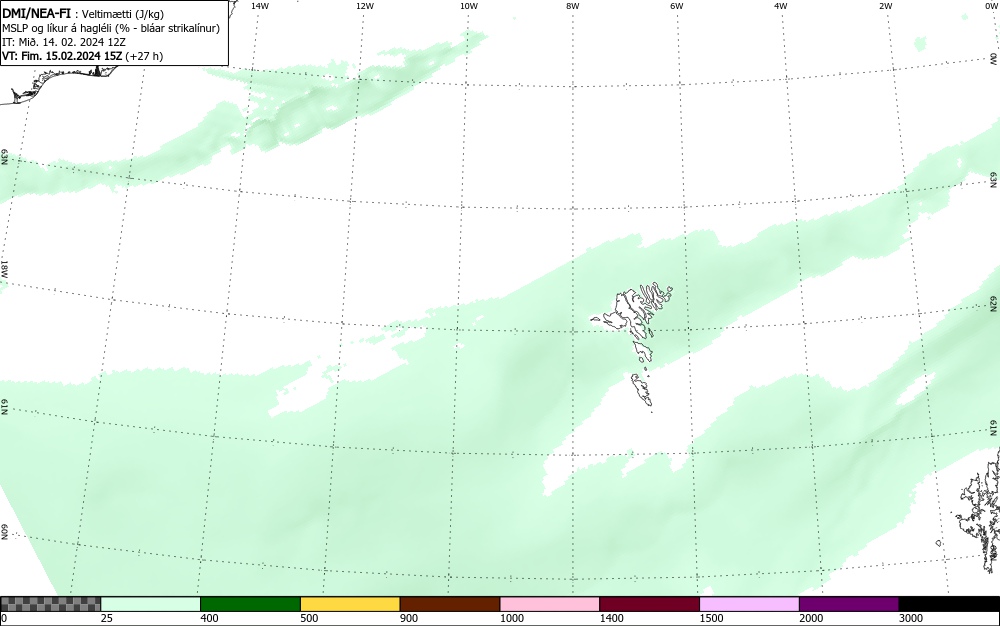Click the "Veltimætti (J/kg)" parameter label

point(123,15)
